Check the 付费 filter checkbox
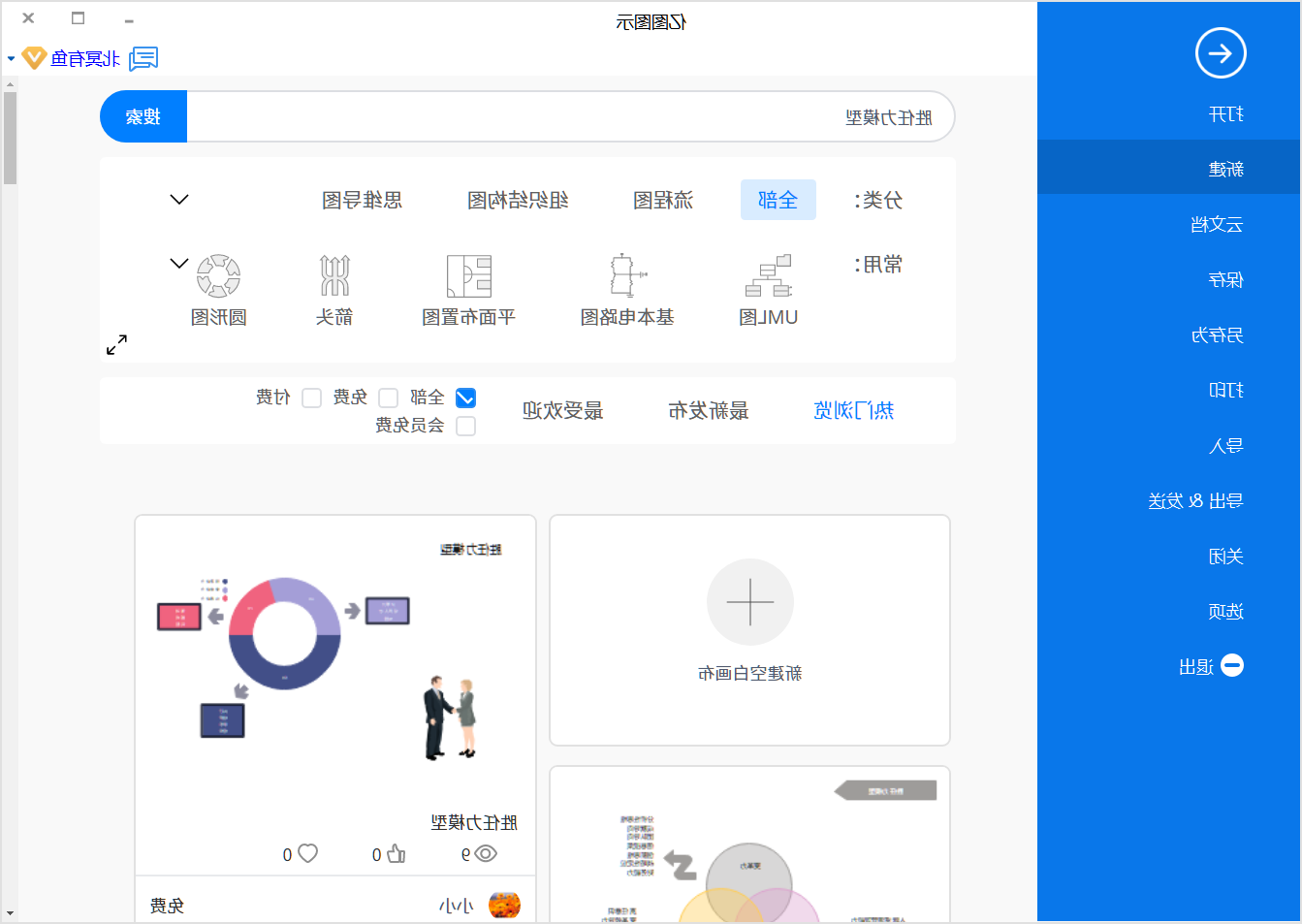Screen dimensions: 1302x924 [x=311, y=398]
